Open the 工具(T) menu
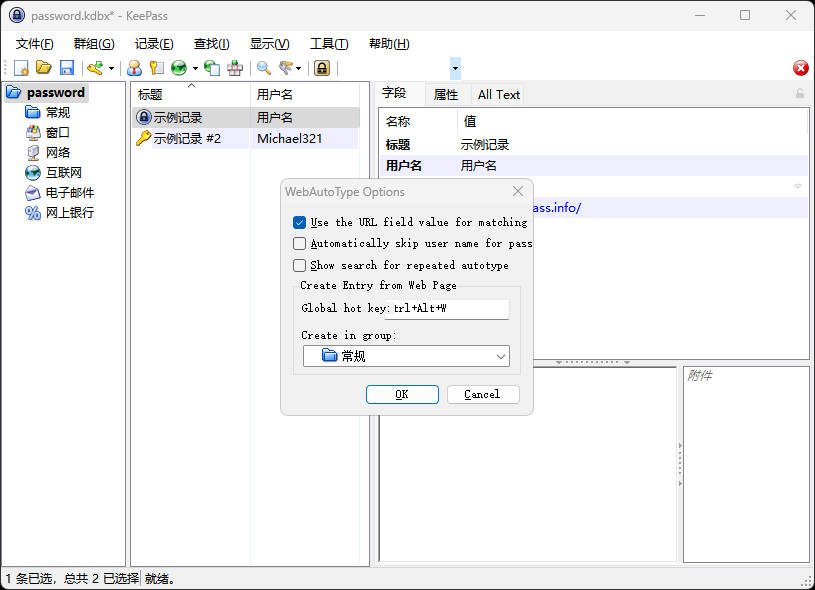815x590 pixels. click(x=329, y=44)
